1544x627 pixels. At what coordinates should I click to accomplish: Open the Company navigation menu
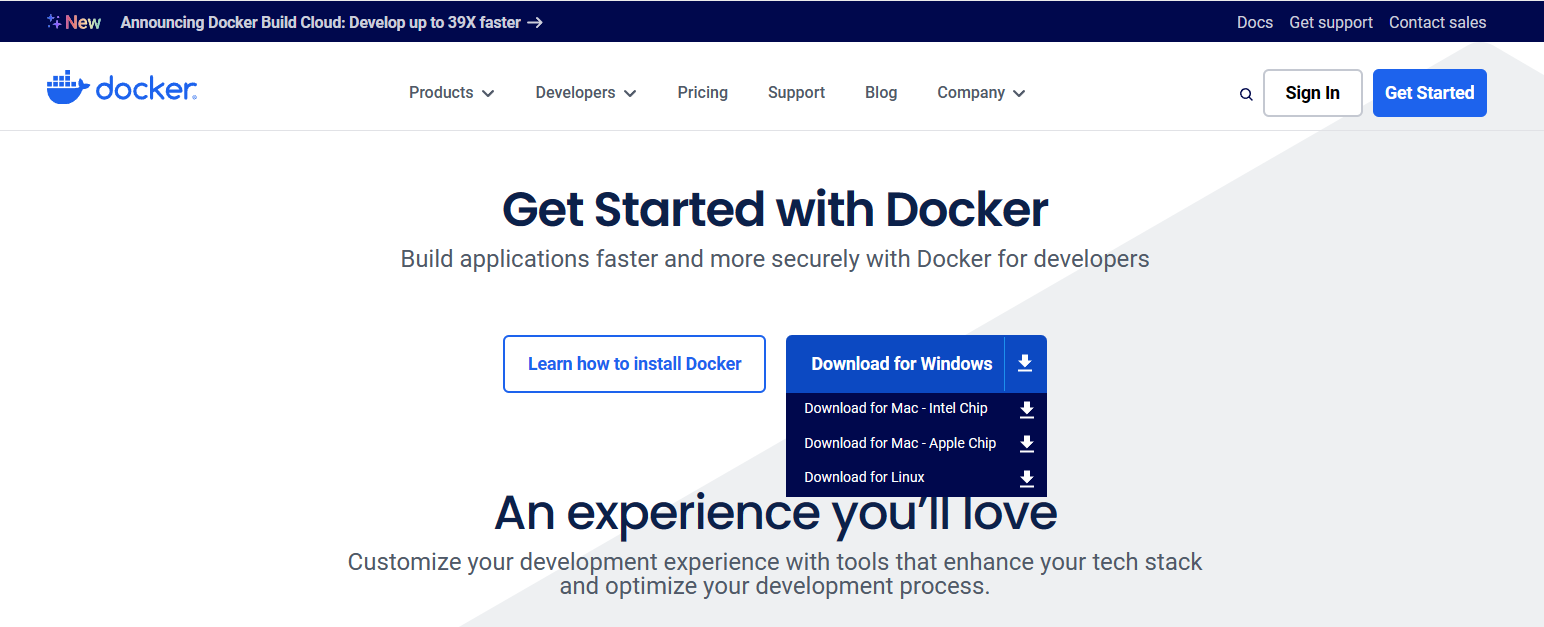tap(981, 92)
